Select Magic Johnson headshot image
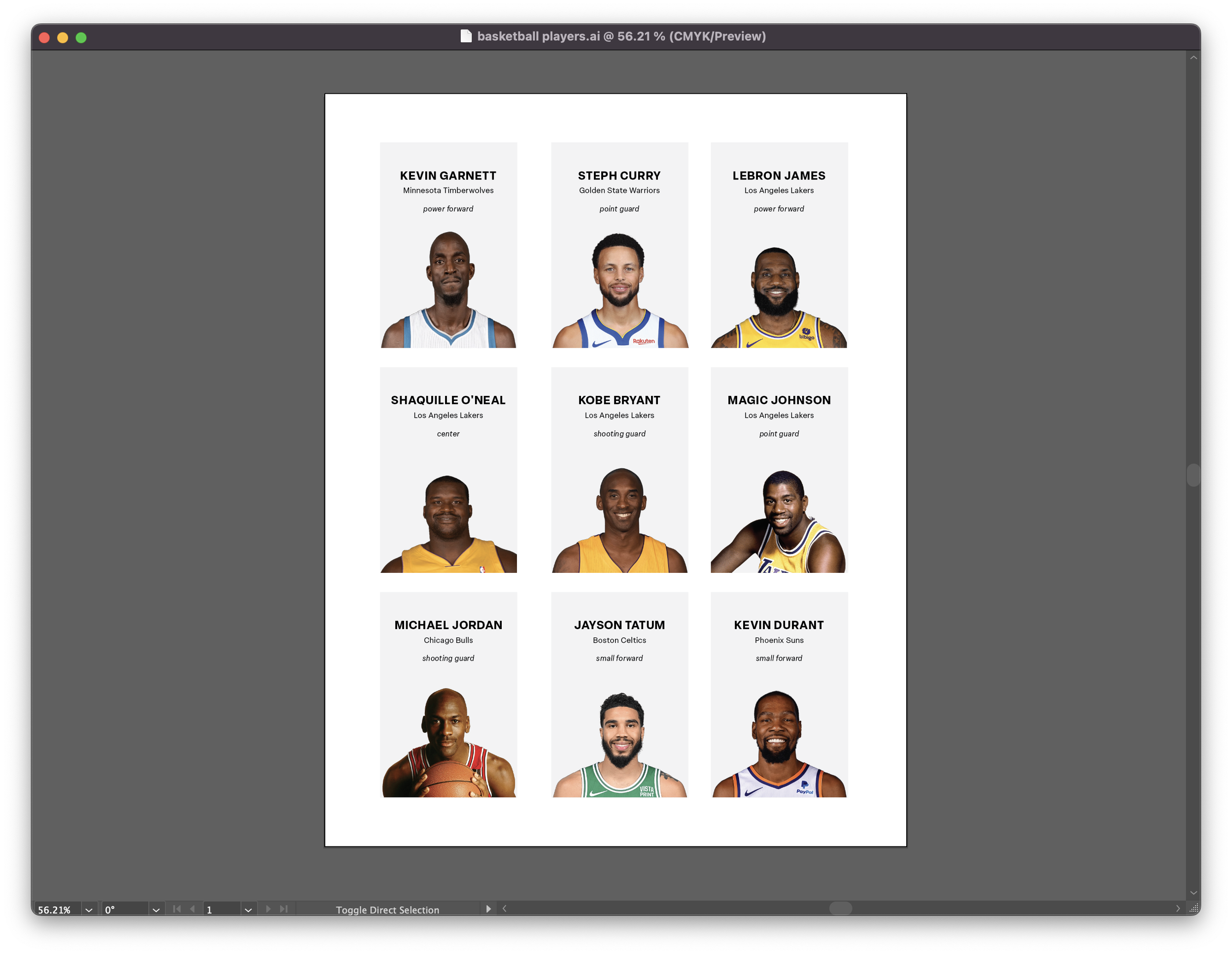This screenshot has height=954, width=1232. click(x=779, y=521)
